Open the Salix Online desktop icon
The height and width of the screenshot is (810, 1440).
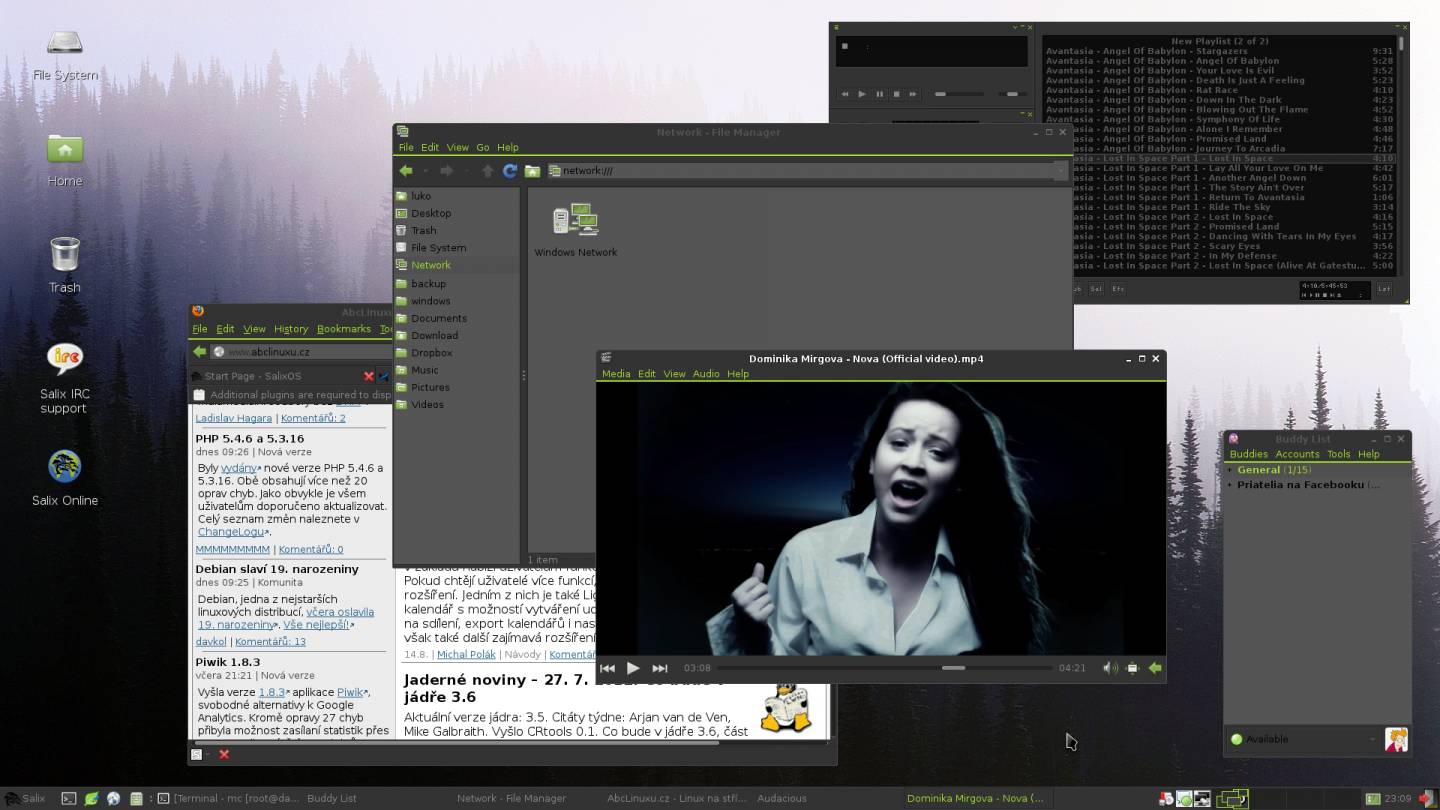click(x=65, y=478)
